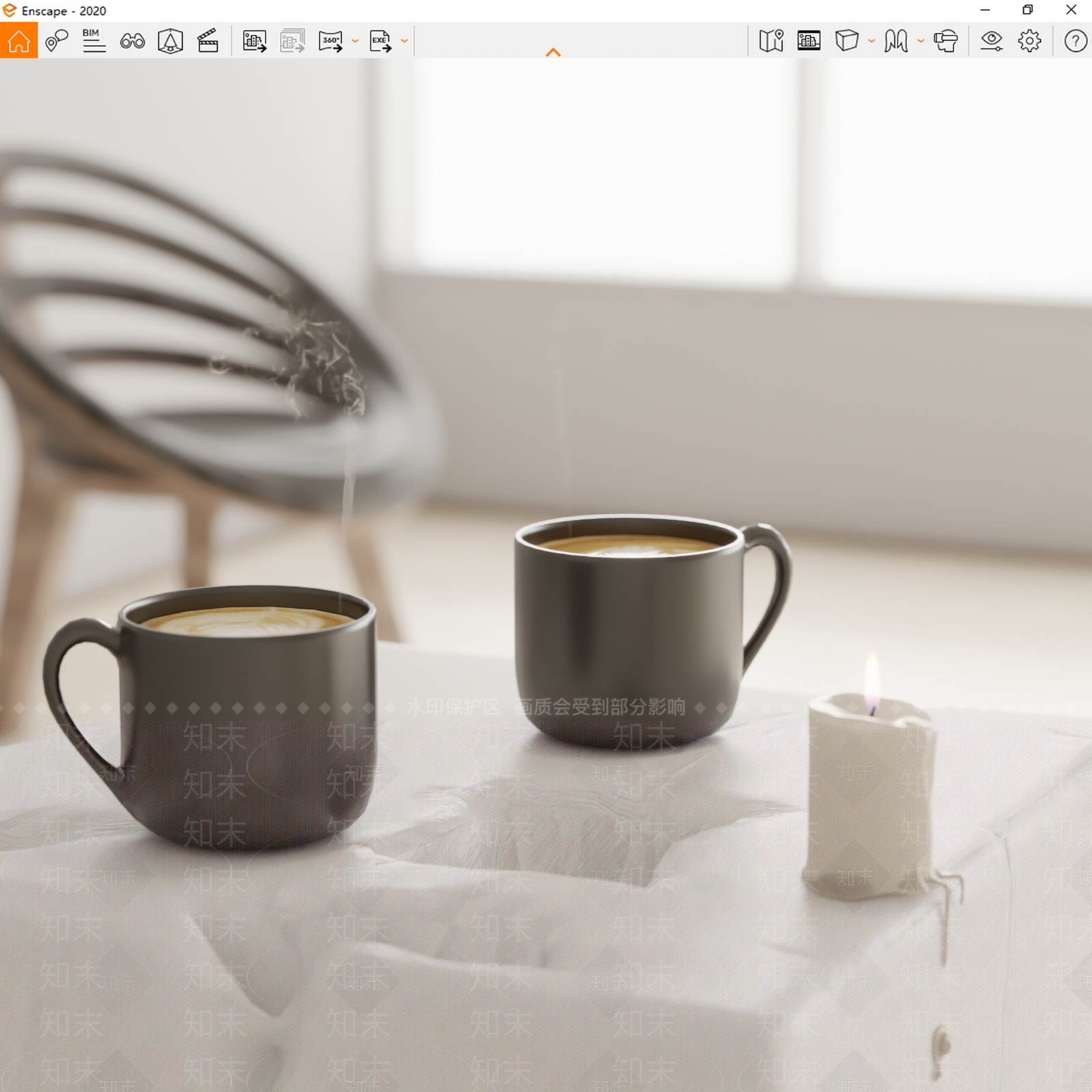Toggle the cube projection view mode
Screen dimensions: 1092x1092
[846, 41]
